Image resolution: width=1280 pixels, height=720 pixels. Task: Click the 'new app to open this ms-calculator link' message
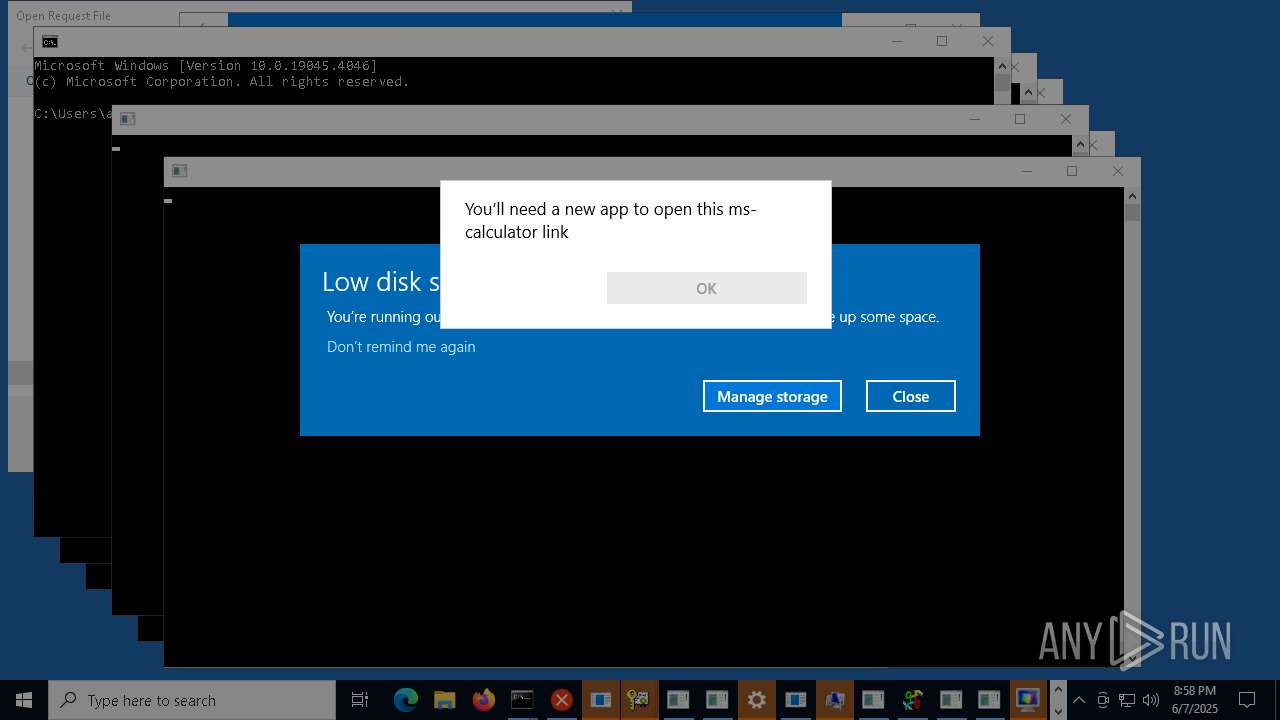point(611,220)
